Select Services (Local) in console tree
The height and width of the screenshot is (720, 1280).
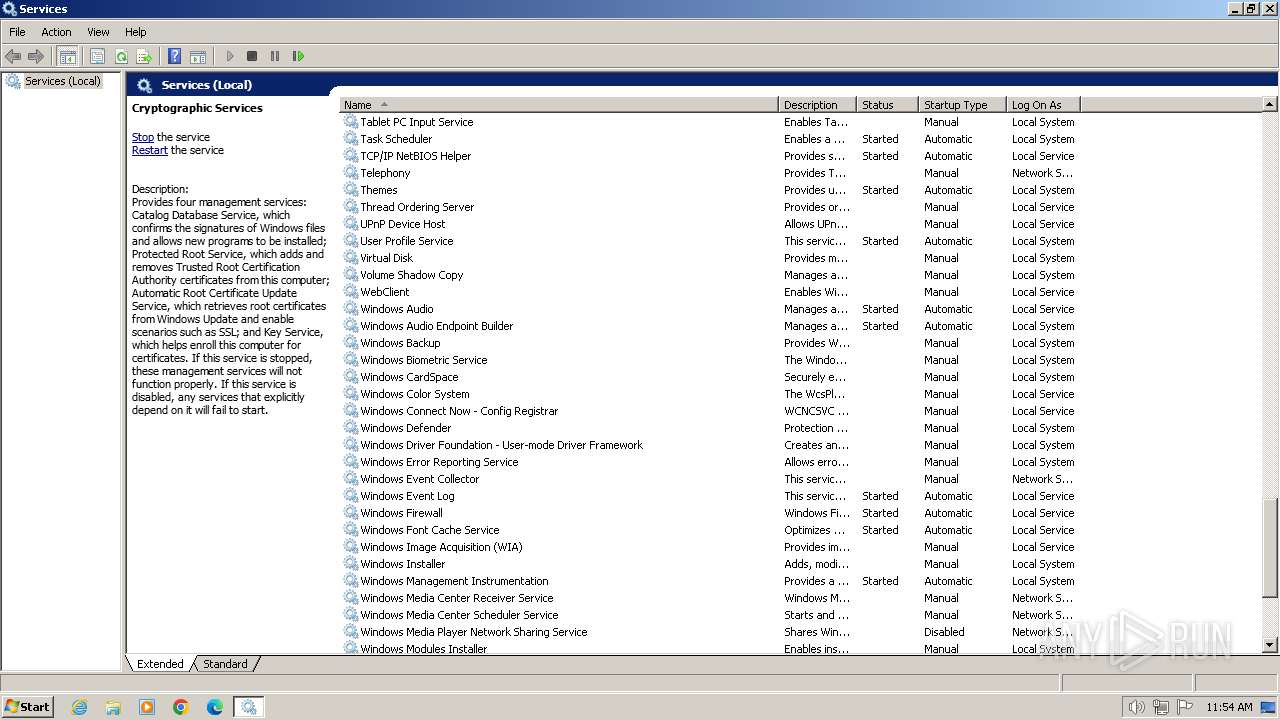[62, 81]
